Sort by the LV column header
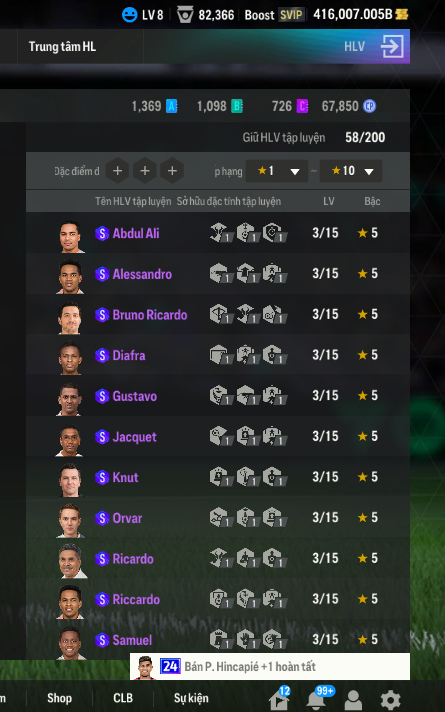 [329, 201]
